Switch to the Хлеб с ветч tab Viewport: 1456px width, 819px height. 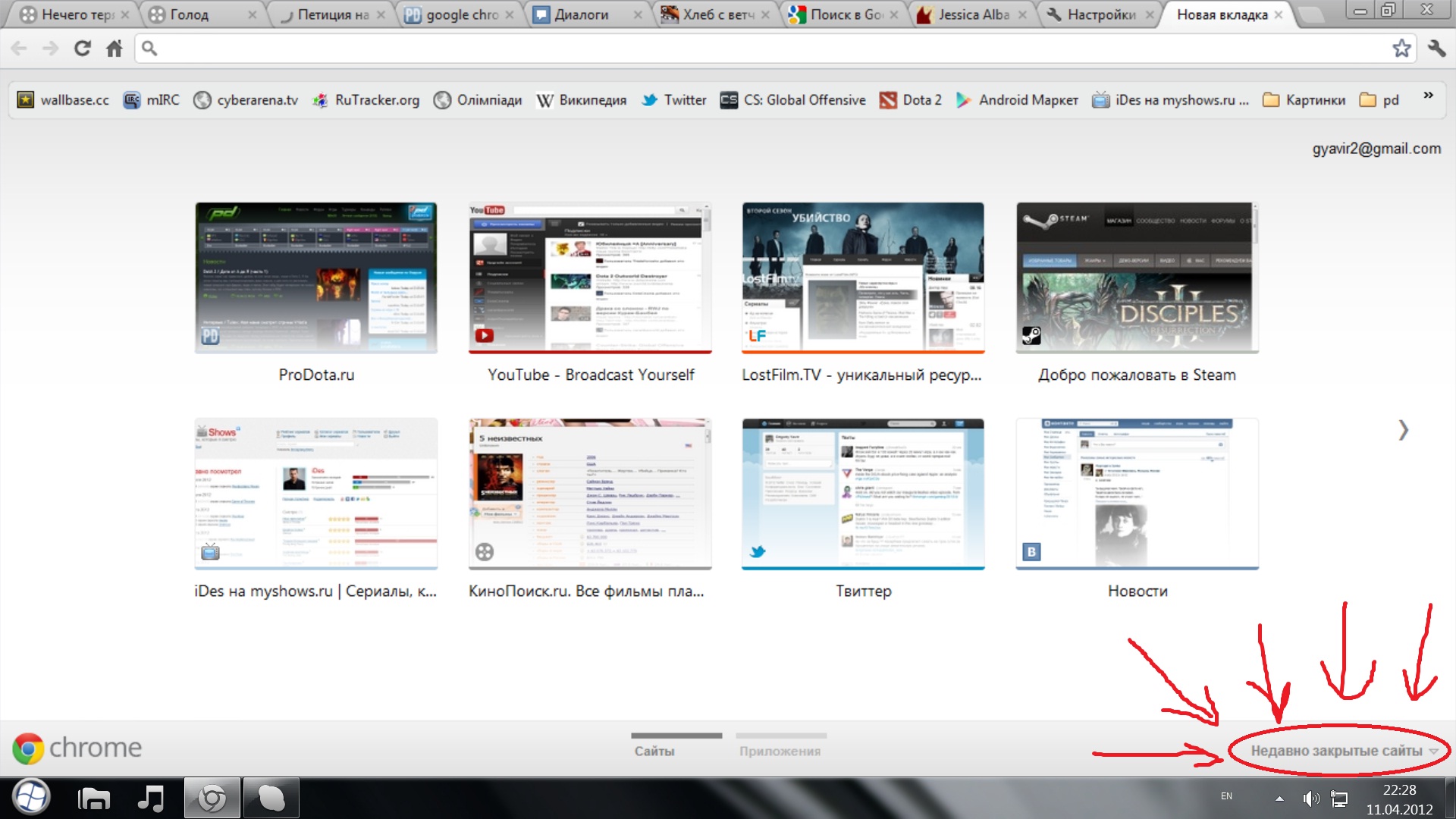[x=714, y=14]
